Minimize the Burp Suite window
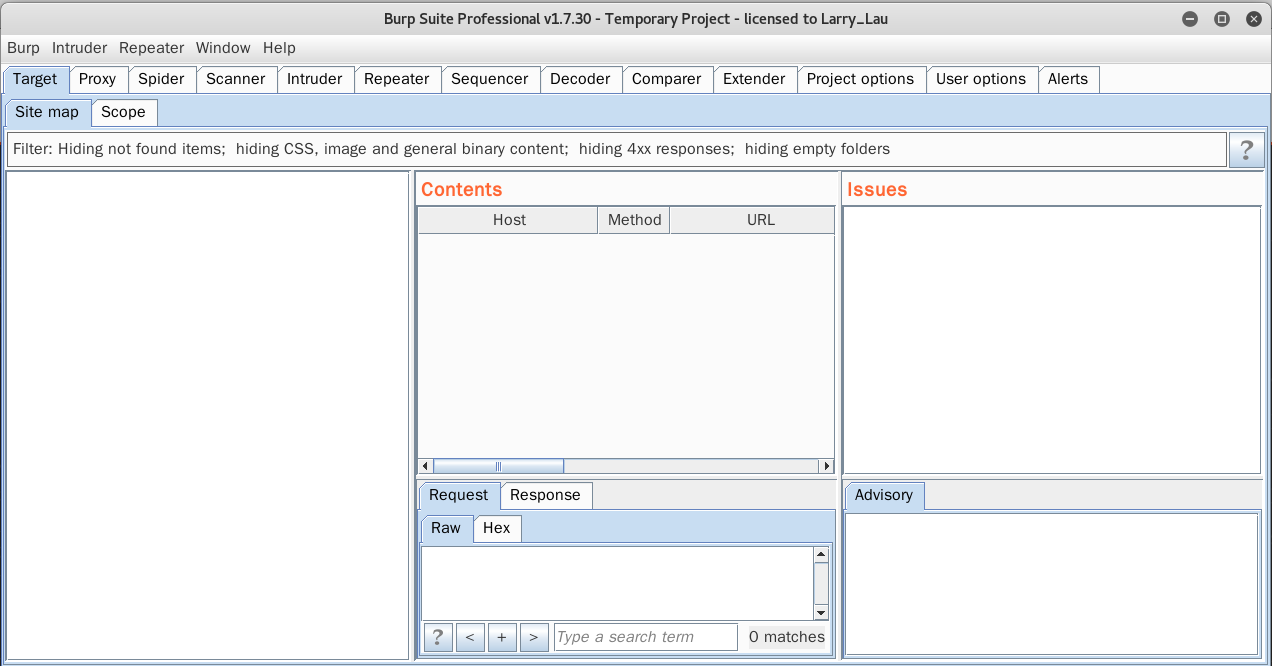This screenshot has height=666, width=1272. pos(1189,19)
